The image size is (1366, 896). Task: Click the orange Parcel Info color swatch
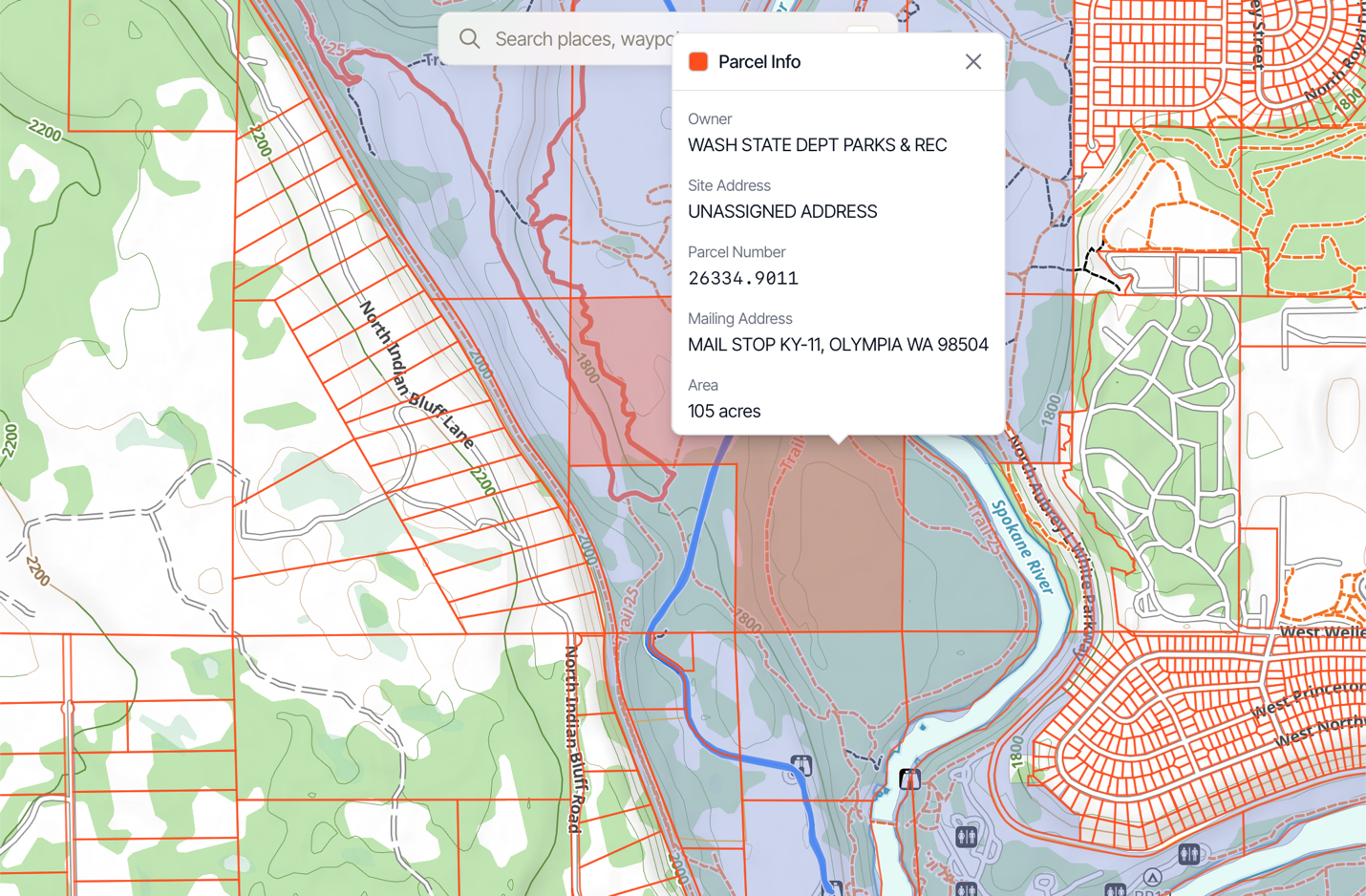(x=698, y=62)
